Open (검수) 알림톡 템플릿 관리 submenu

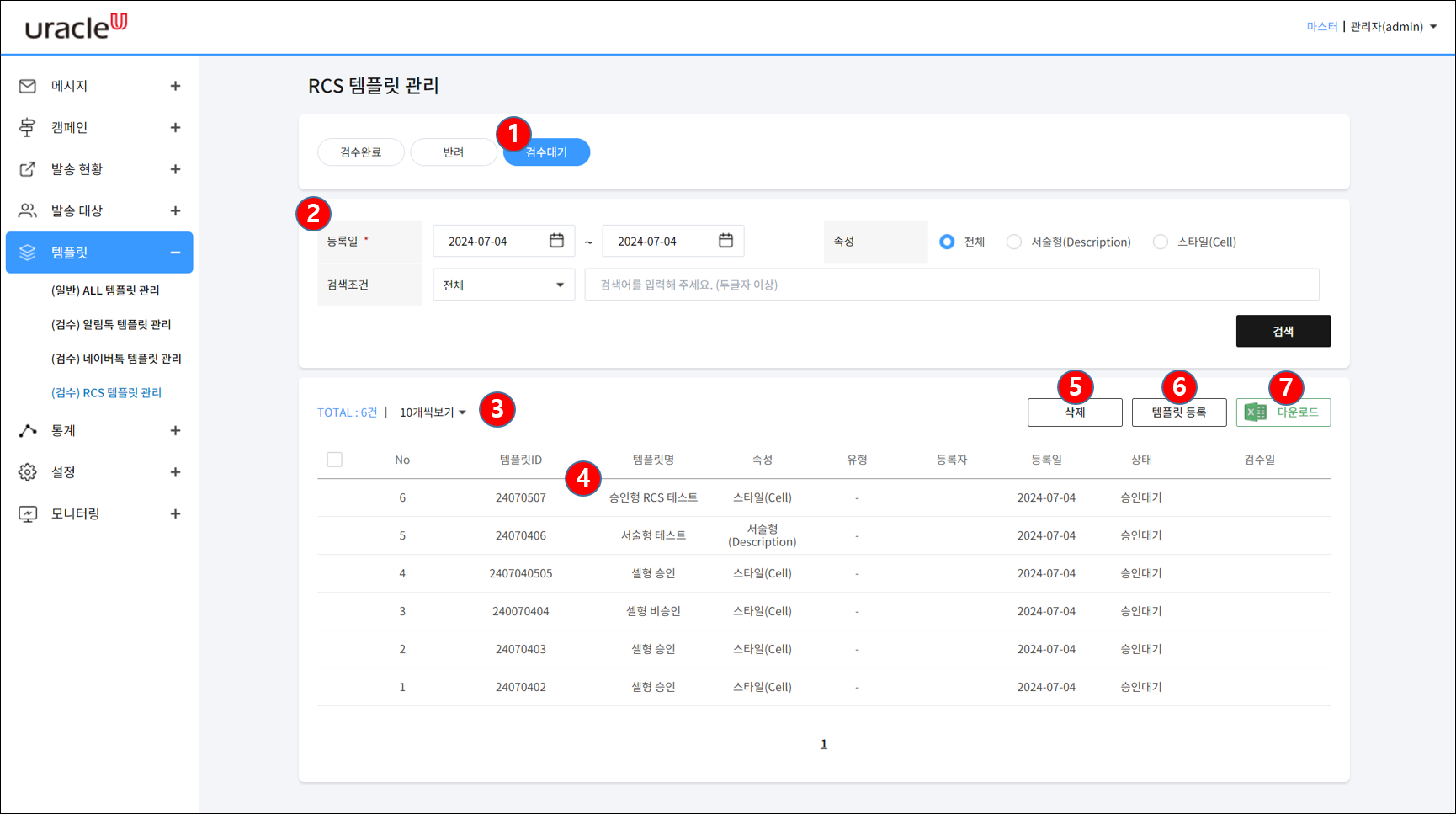(x=111, y=324)
